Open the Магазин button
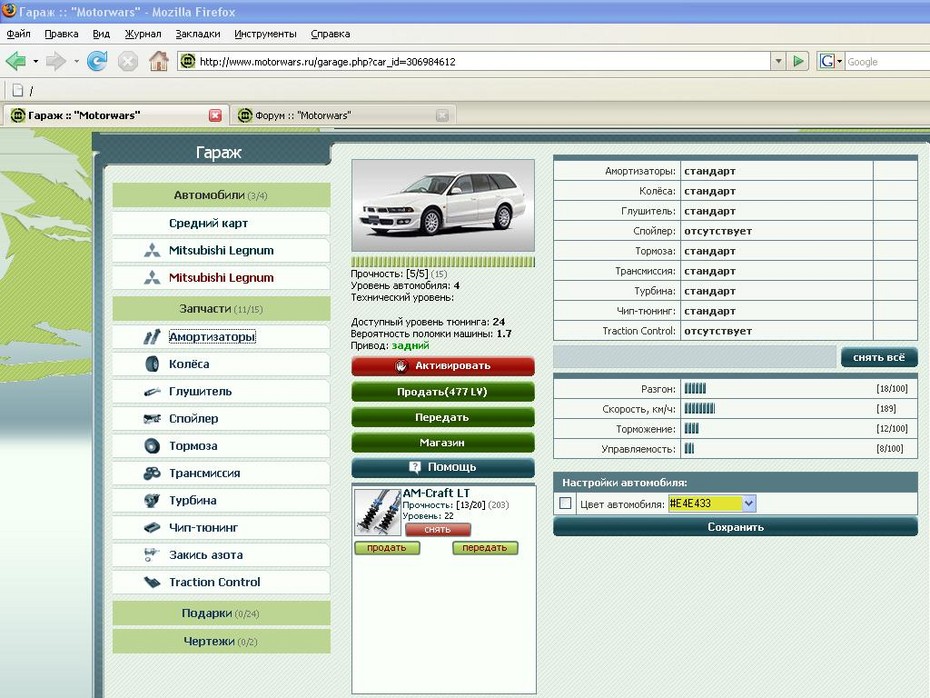Viewport: 930px width, 698px height. pos(443,442)
